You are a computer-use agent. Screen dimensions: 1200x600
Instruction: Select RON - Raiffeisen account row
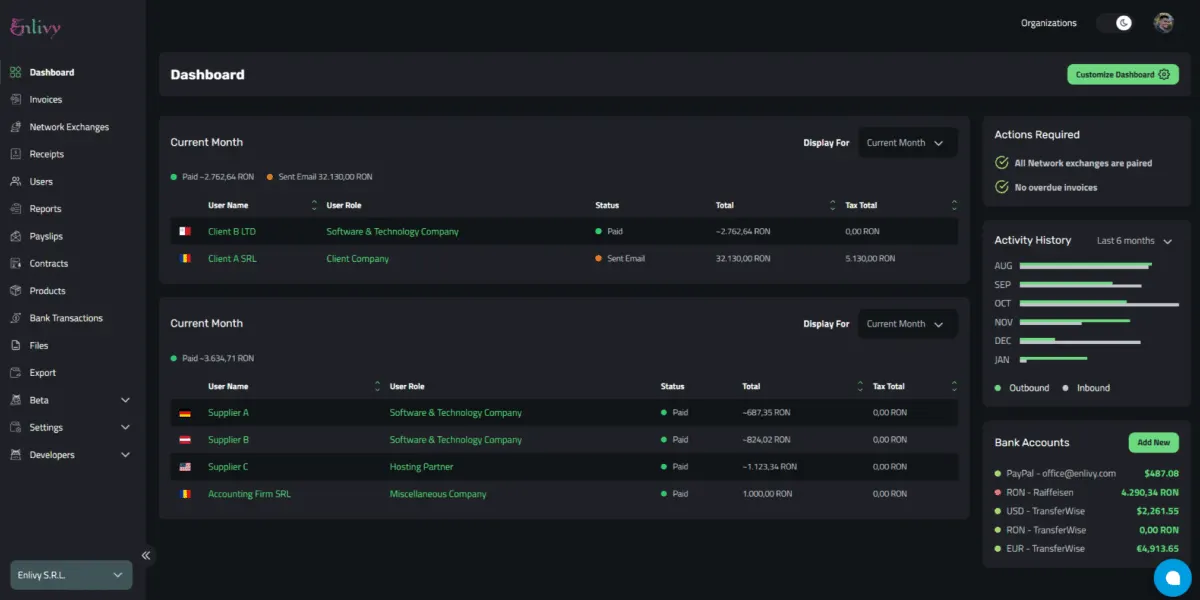(x=1086, y=492)
